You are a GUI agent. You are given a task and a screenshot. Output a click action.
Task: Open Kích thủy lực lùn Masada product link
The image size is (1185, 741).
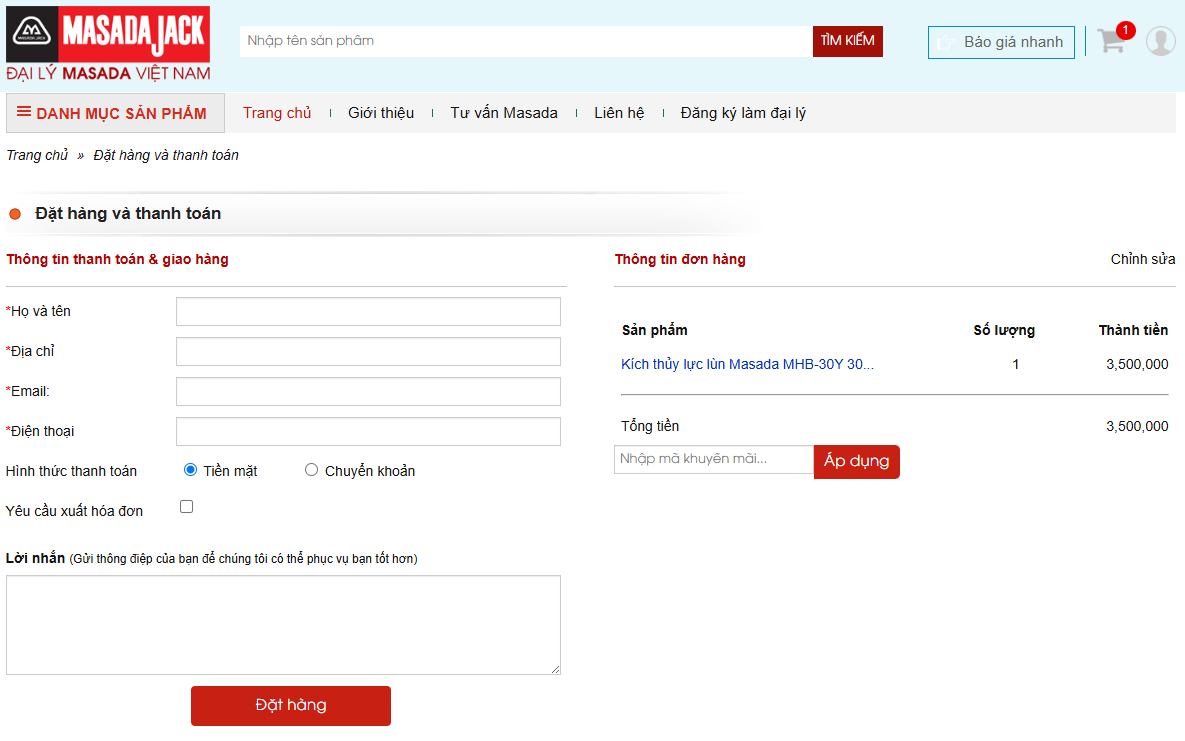click(747, 364)
